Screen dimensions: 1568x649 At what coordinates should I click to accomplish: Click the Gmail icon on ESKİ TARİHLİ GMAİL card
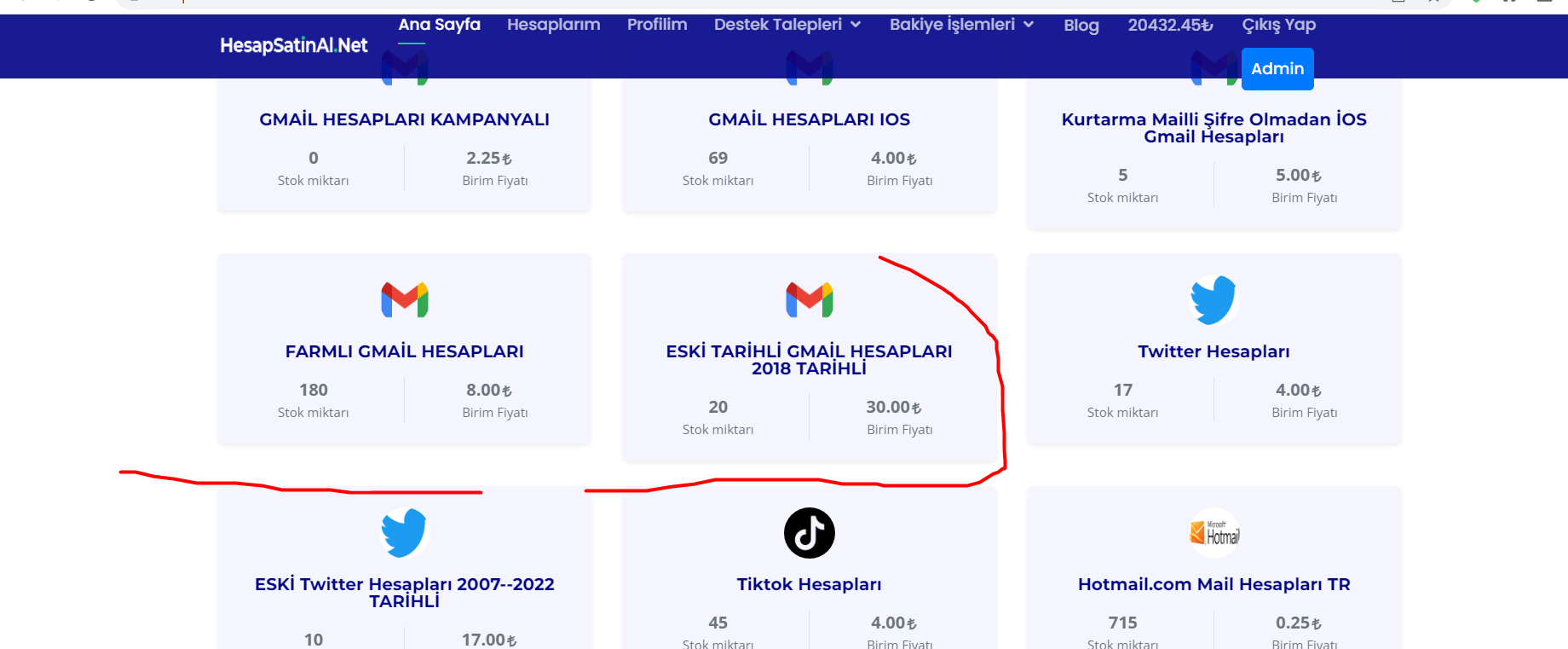click(x=810, y=300)
